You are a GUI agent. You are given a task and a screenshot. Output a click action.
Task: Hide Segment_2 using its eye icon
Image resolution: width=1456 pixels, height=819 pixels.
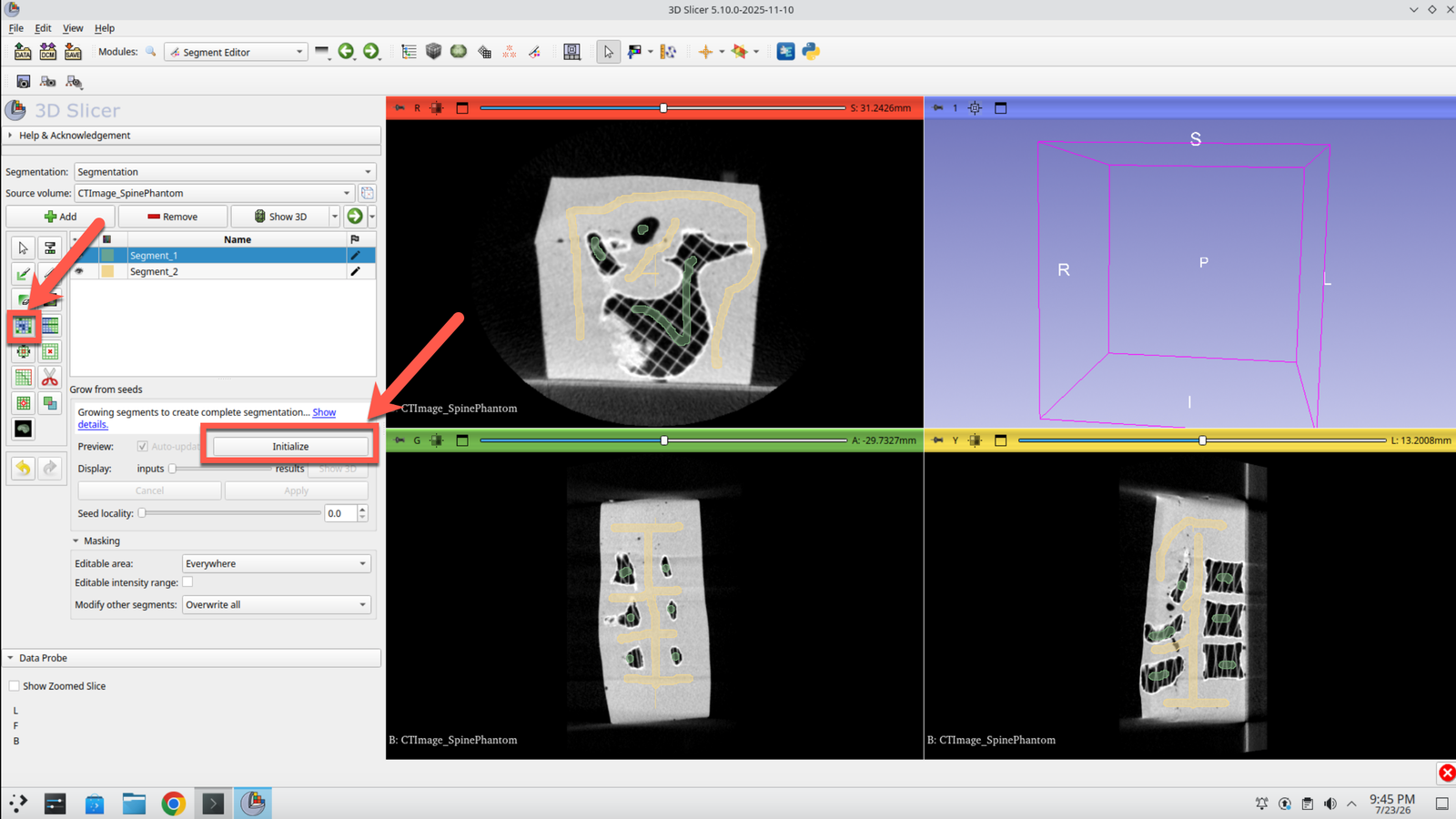[x=79, y=271]
